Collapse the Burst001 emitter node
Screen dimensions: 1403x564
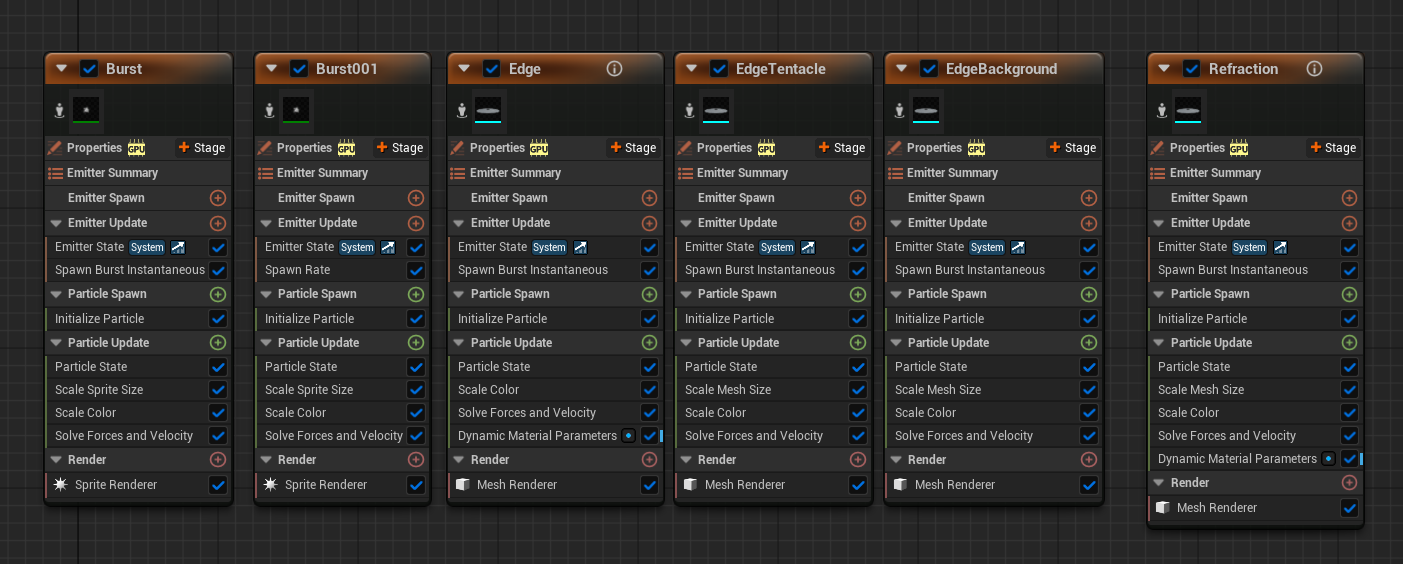click(272, 69)
